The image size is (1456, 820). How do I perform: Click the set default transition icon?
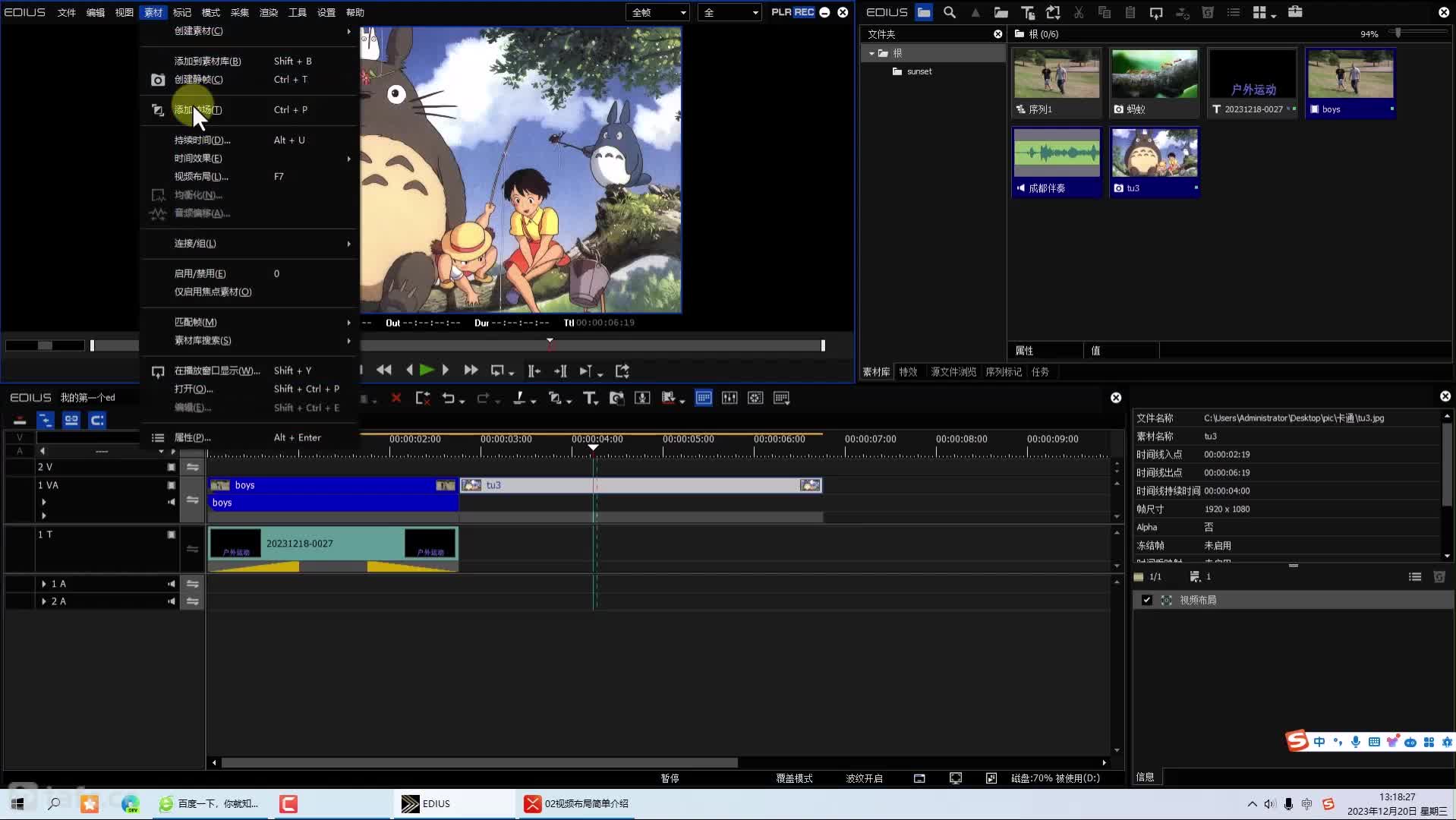[555, 398]
